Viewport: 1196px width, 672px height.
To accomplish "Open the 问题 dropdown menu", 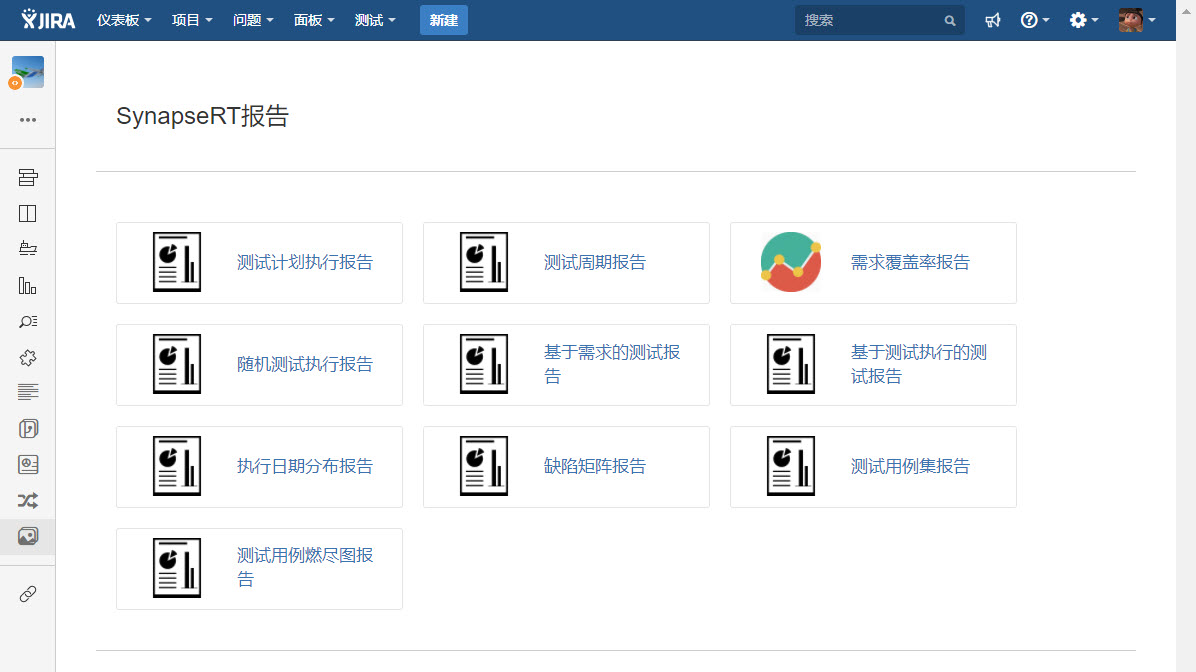I will tap(252, 20).
